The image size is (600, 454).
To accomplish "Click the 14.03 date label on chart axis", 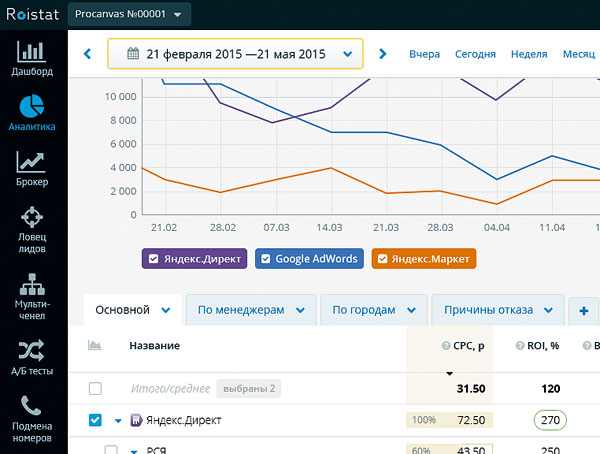I will (329, 227).
